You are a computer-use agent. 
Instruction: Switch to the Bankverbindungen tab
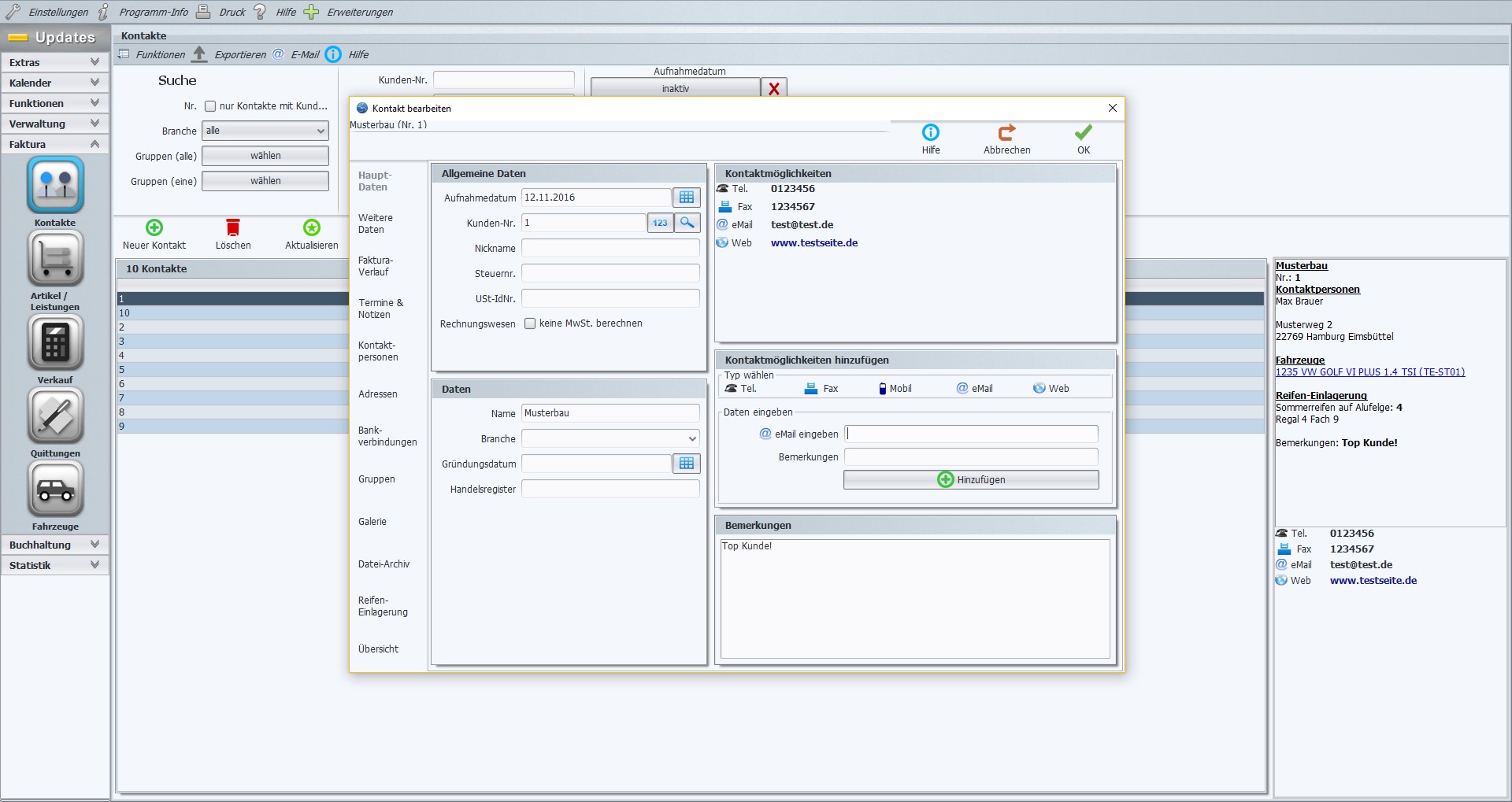tap(387, 436)
